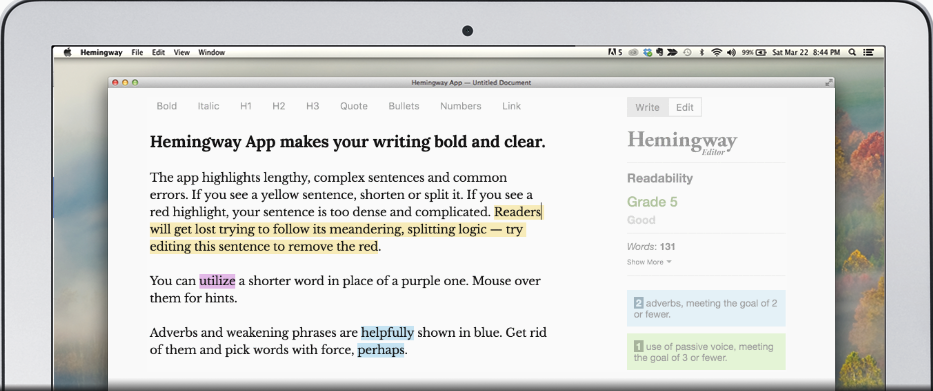Image resolution: width=933 pixels, height=391 pixels.
Task: Switch to Edit mode in sidebar
Action: 685,107
